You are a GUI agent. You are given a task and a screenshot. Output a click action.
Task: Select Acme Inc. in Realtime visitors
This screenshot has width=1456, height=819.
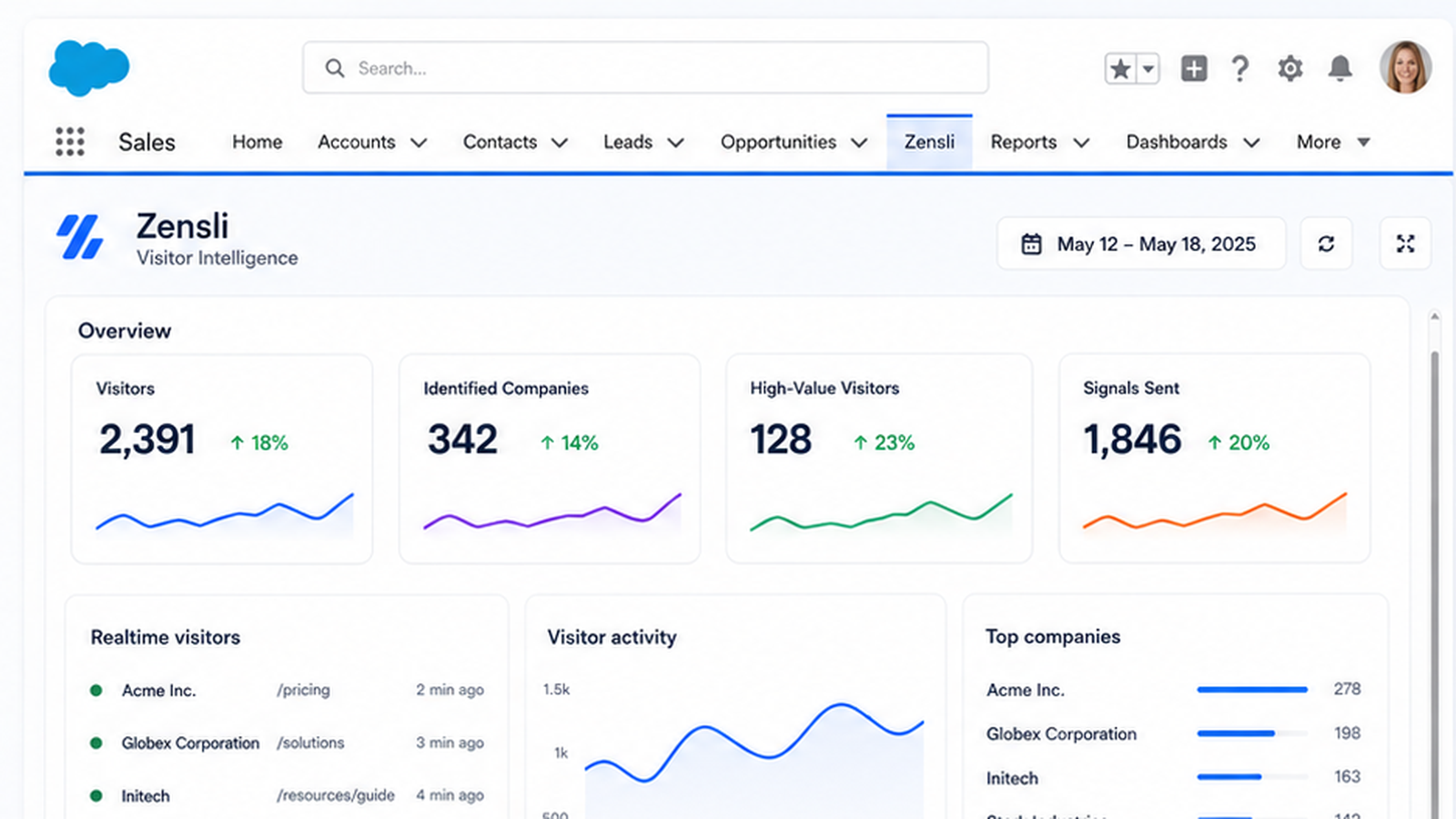coord(158,691)
